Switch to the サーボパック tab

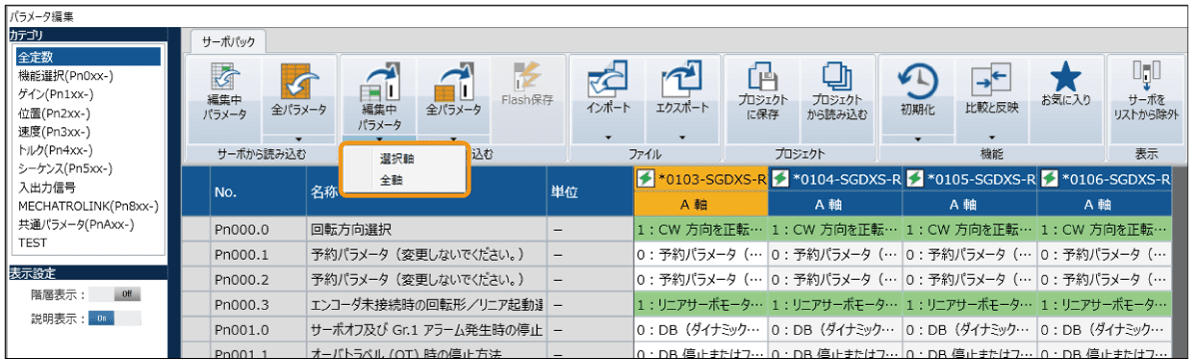coord(229,43)
